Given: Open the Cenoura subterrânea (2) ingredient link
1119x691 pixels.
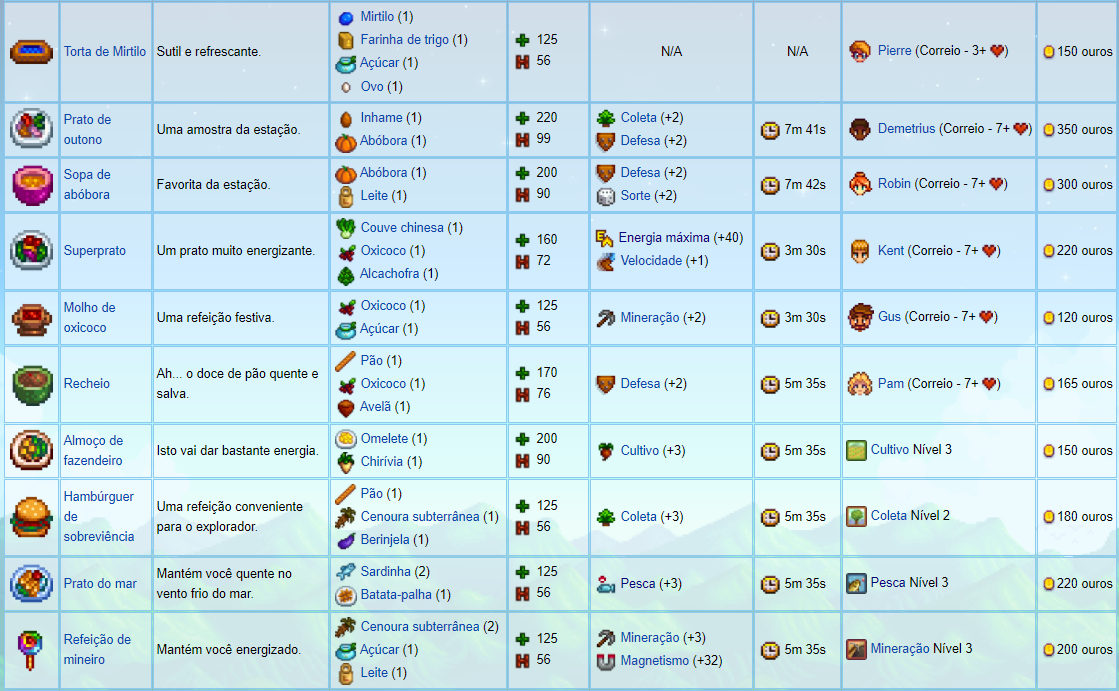Looking at the screenshot, I should click(x=420, y=626).
